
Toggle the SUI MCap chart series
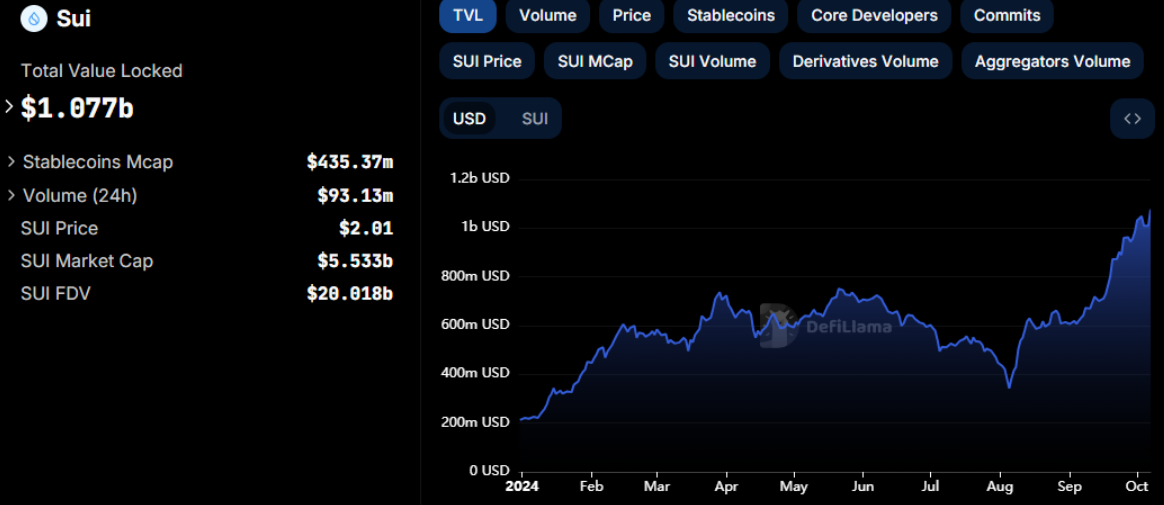coord(595,61)
